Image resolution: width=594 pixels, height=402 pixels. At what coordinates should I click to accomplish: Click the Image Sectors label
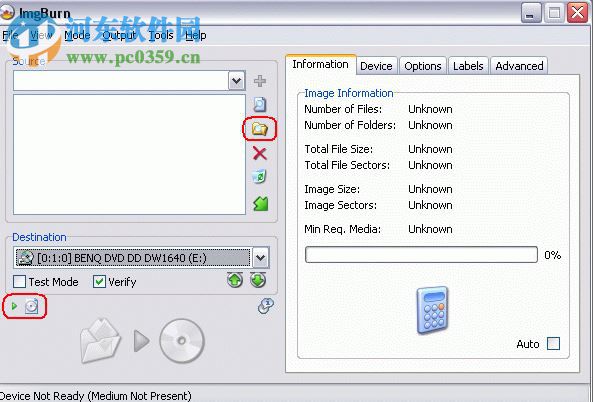pos(341,205)
